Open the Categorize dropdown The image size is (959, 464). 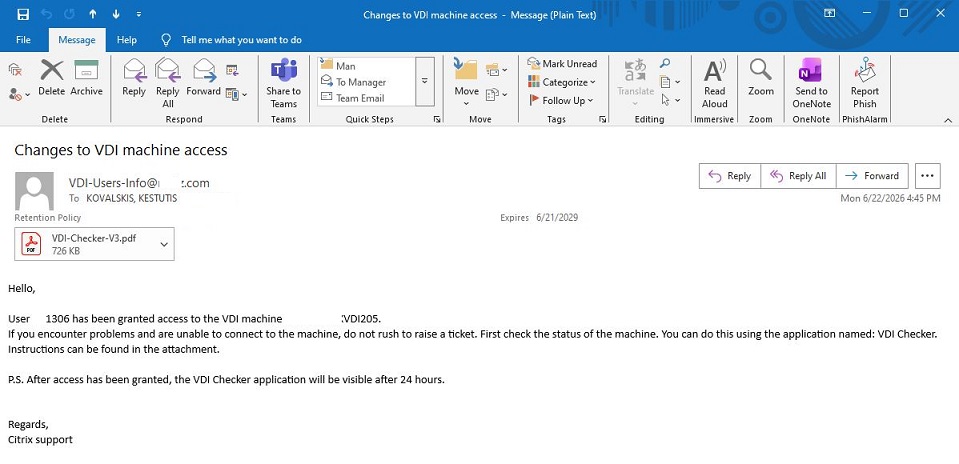click(x=561, y=82)
